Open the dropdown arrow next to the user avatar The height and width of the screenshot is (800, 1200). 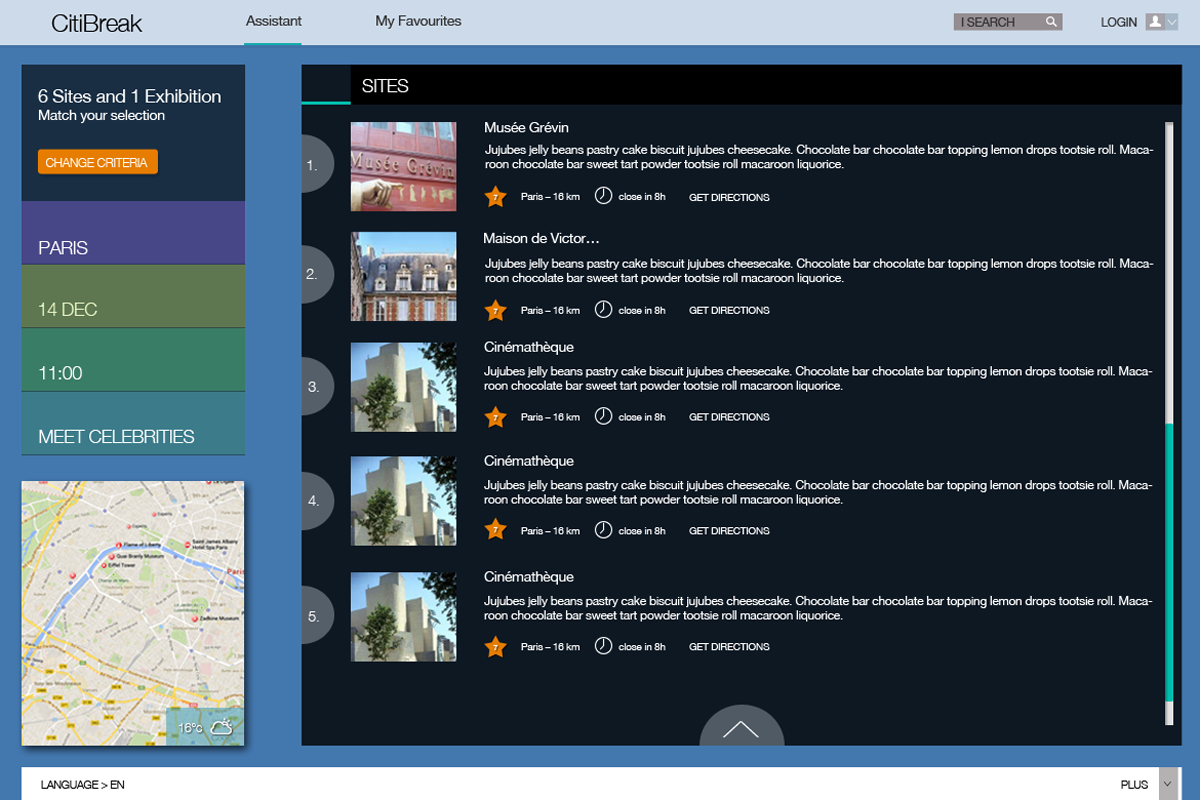coord(1173,22)
